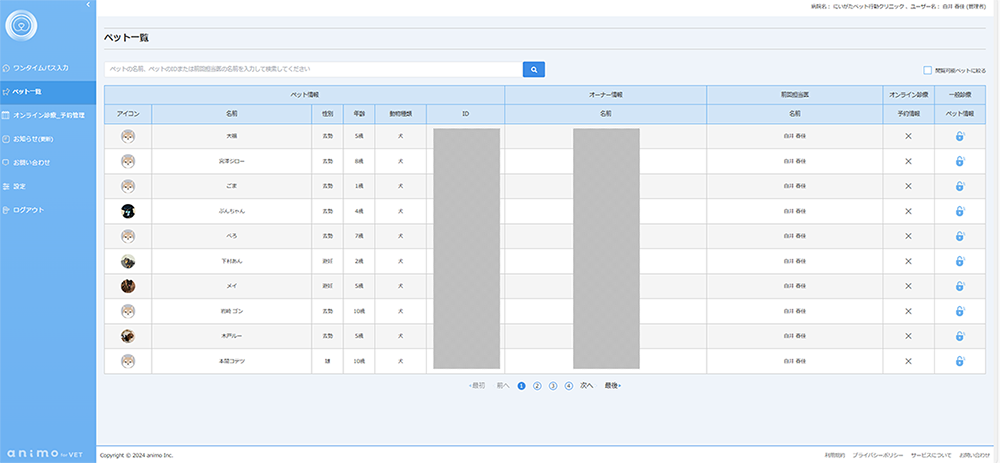Click pet avatar icon for ぶんちゃん
Viewport: 1000px width, 463px height.
pos(128,211)
